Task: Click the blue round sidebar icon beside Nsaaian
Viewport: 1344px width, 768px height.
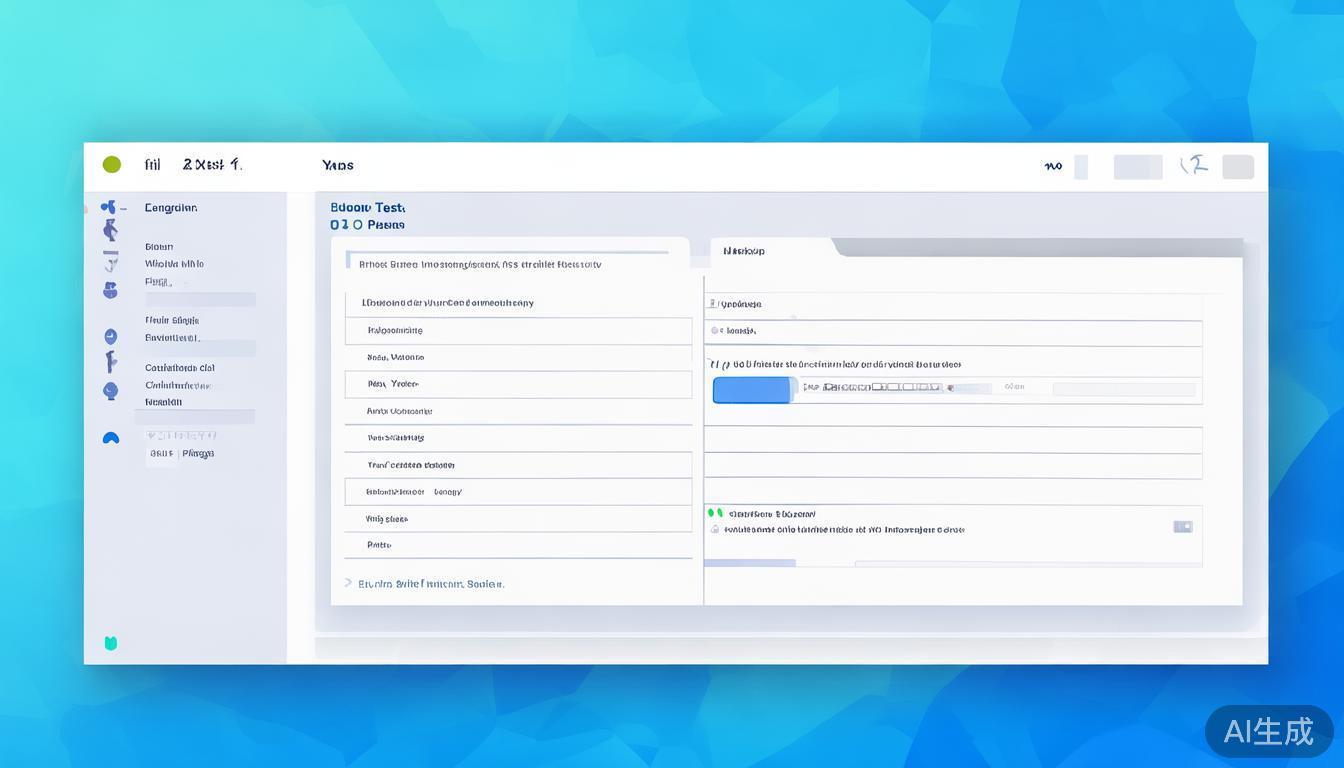Action: [x=110, y=391]
